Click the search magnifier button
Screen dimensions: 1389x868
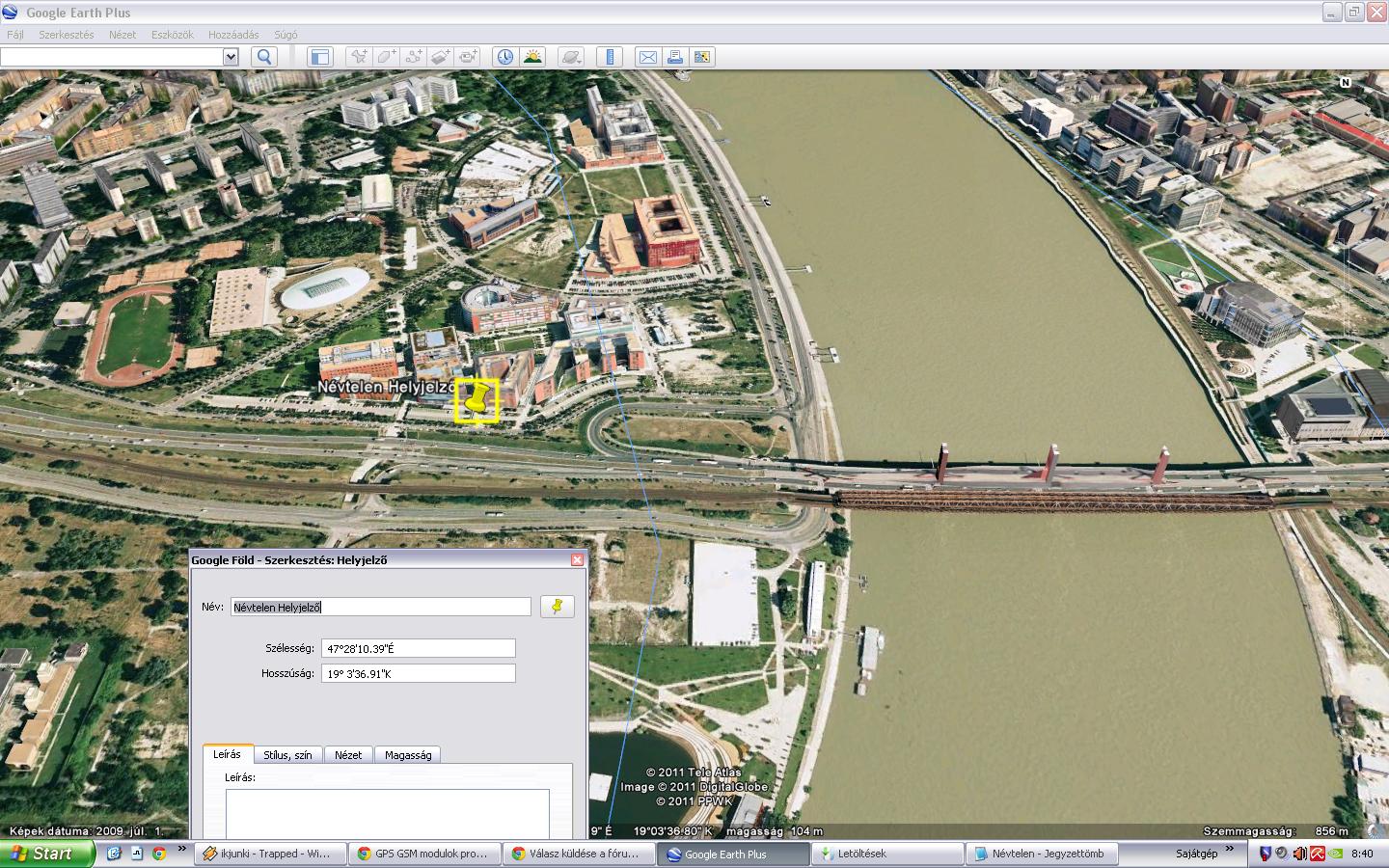point(263,57)
